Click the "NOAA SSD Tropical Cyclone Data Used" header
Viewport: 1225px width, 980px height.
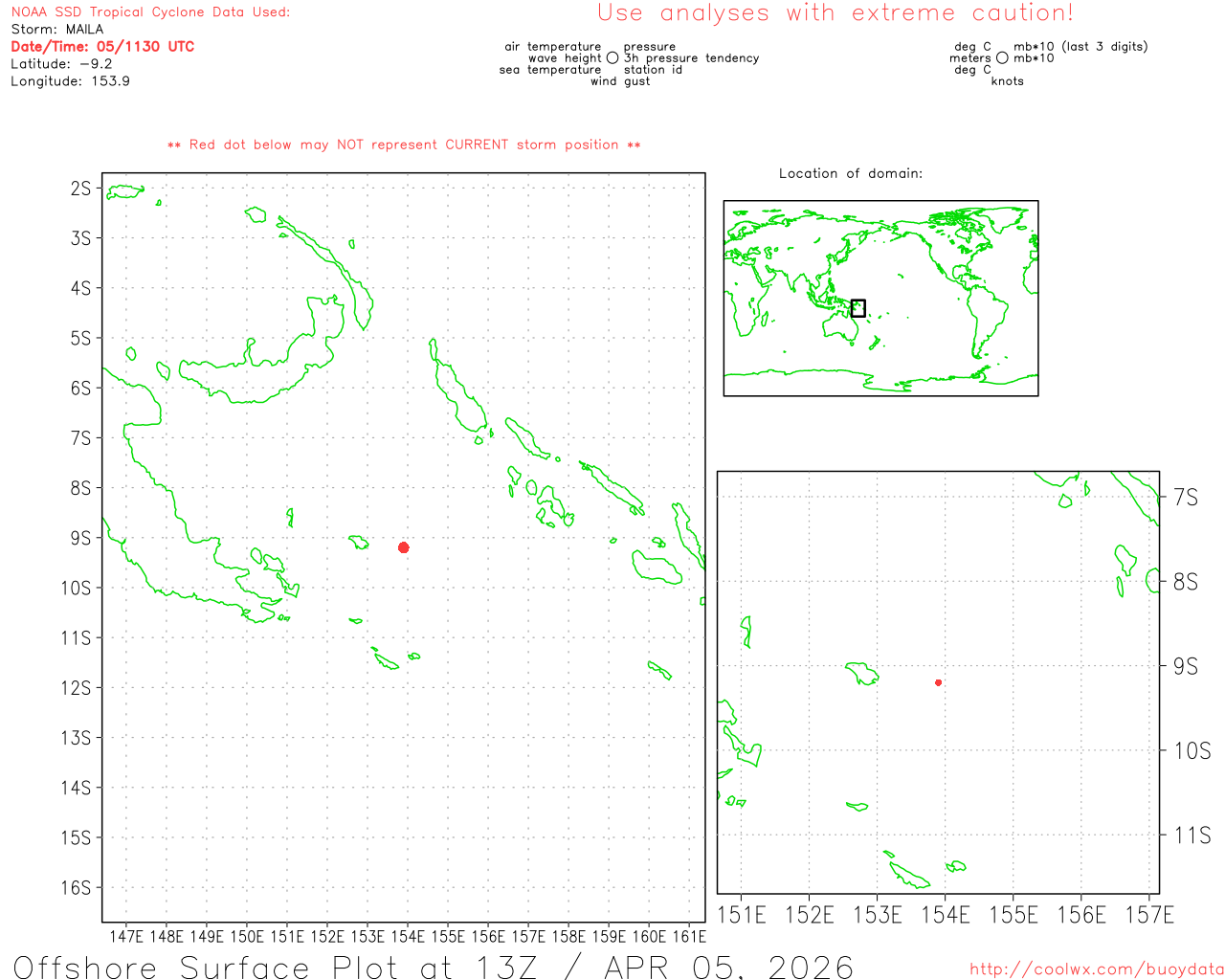[x=150, y=12]
